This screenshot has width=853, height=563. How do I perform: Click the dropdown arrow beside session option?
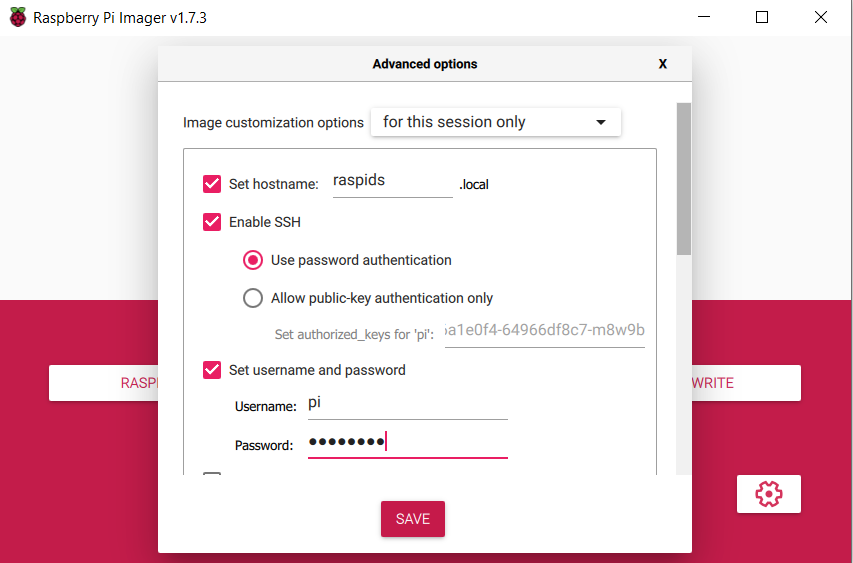tap(601, 122)
